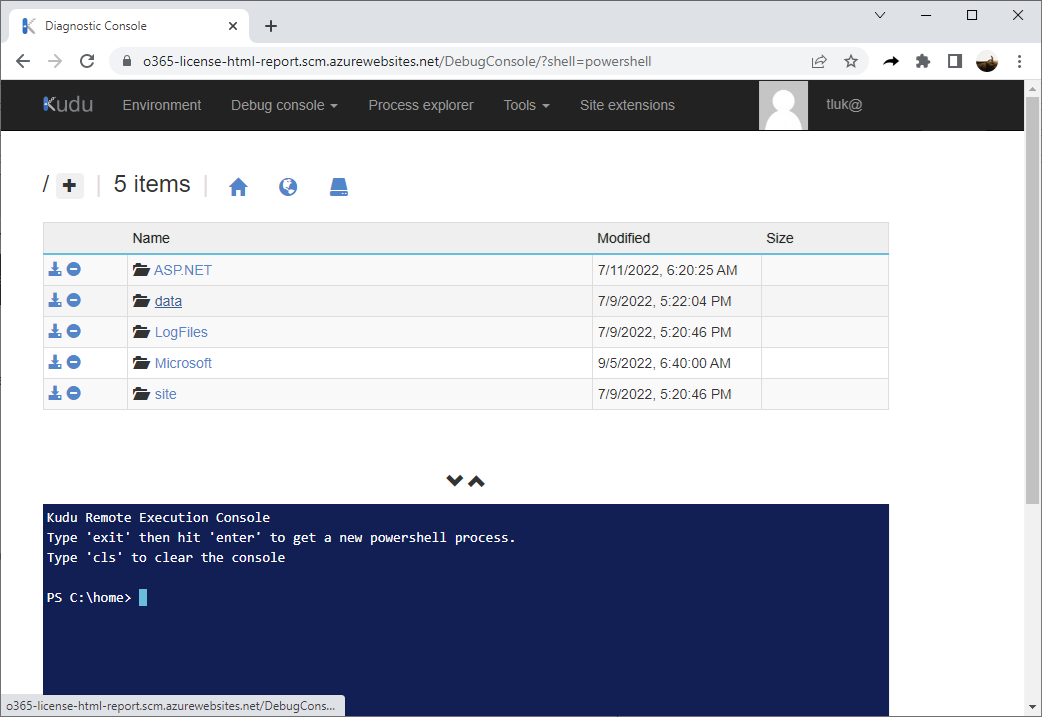Download the Microsoft folder
Image resolution: width=1042 pixels, height=717 pixels.
[x=54, y=362]
